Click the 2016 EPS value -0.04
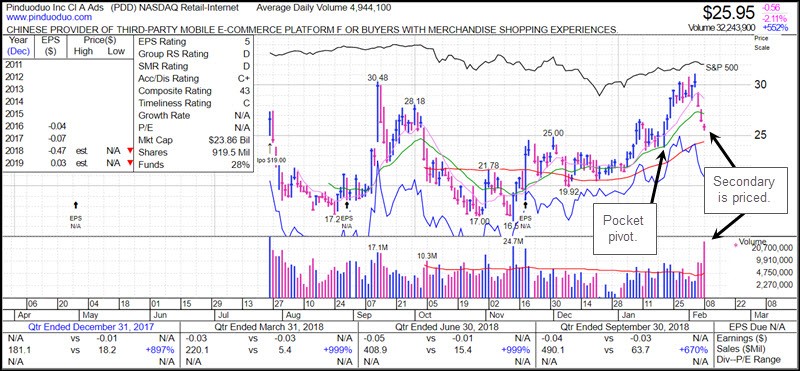The width and height of the screenshot is (800, 371). pyautogui.click(x=56, y=126)
